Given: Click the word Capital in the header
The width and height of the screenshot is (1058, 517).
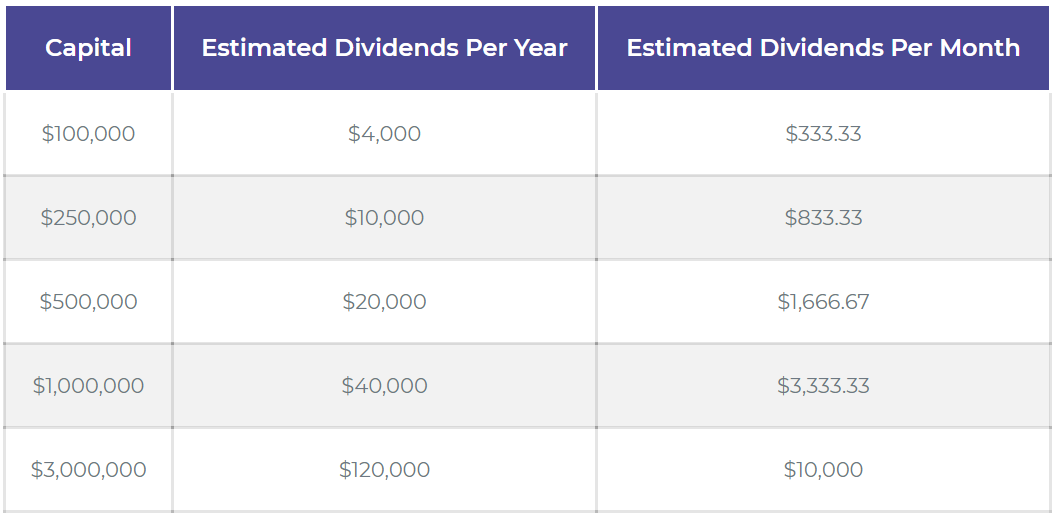Looking at the screenshot, I should (88, 48).
